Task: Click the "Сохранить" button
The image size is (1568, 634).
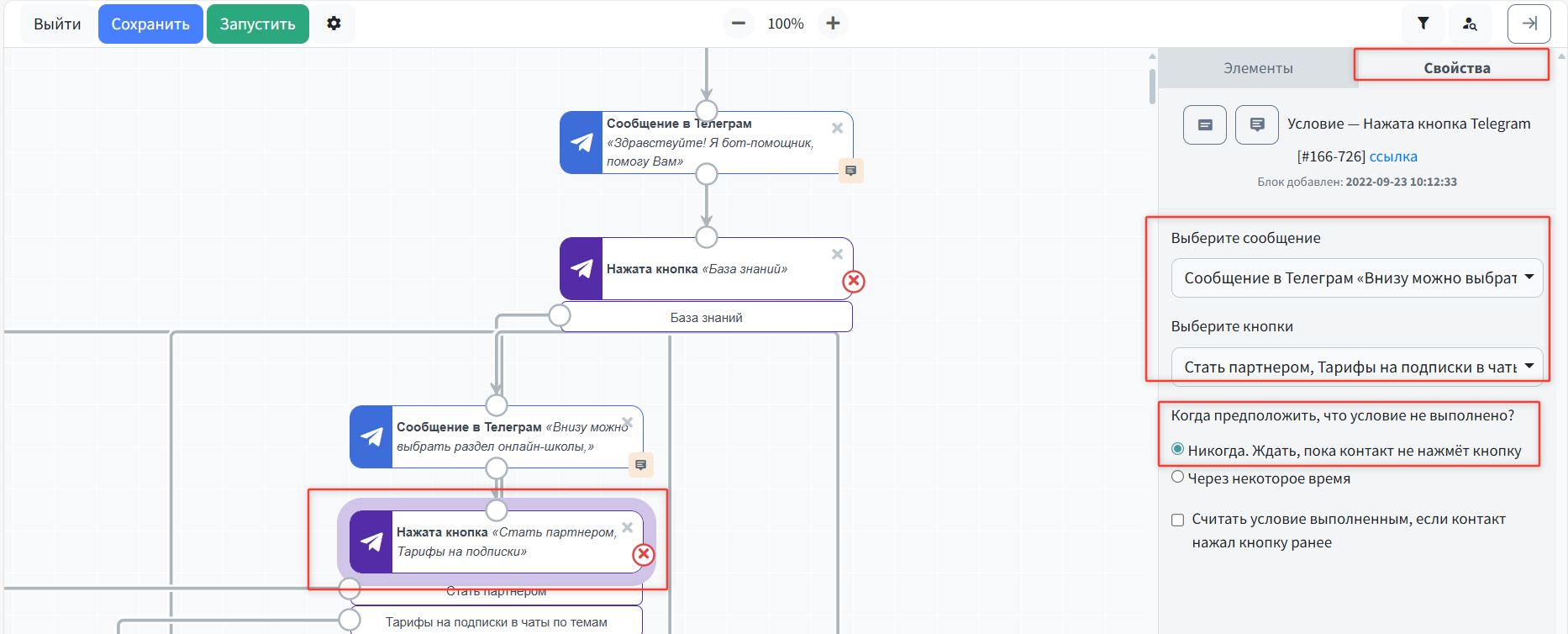Action: coord(150,24)
